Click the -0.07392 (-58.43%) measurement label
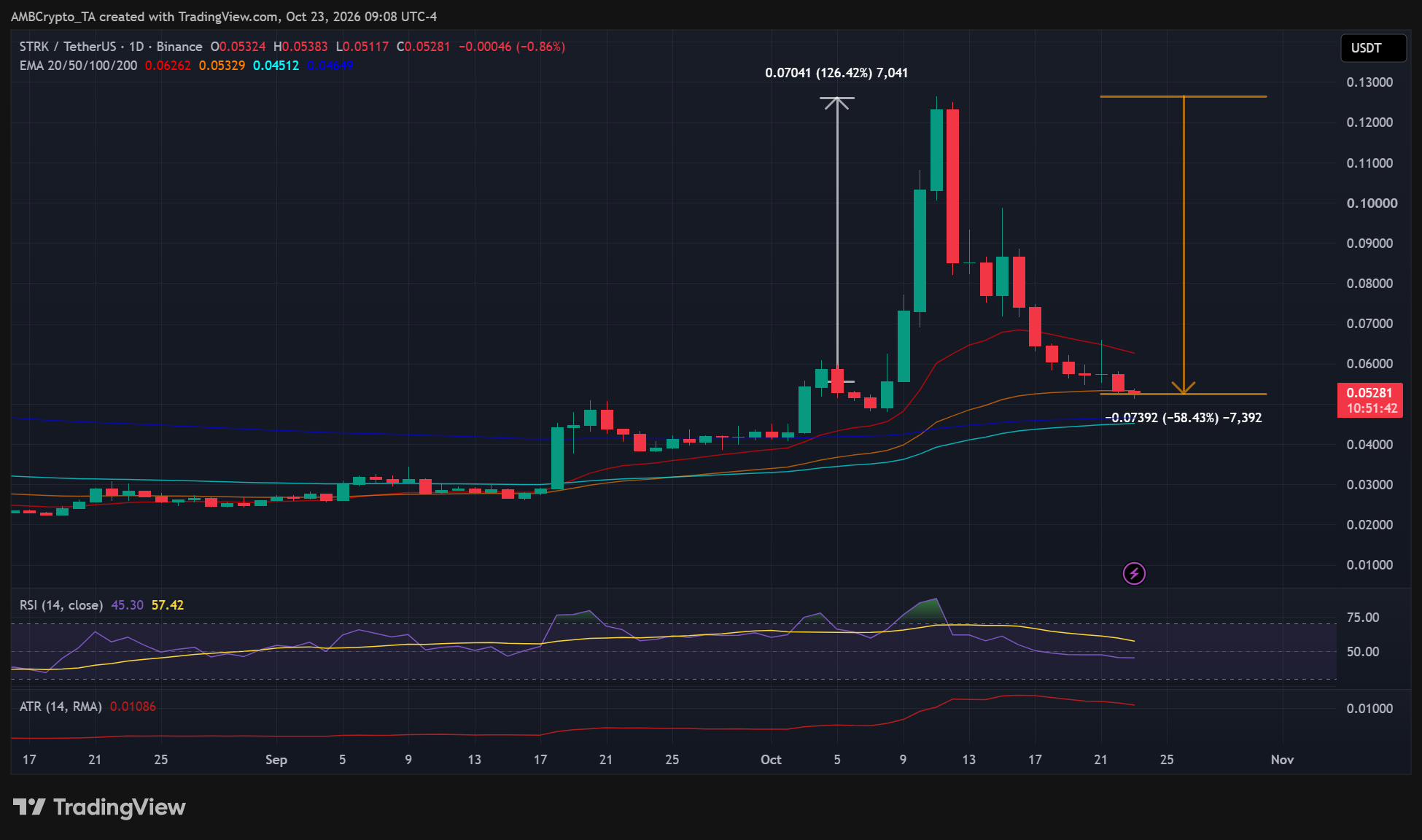The height and width of the screenshot is (840, 1422). pos(1184,418)
